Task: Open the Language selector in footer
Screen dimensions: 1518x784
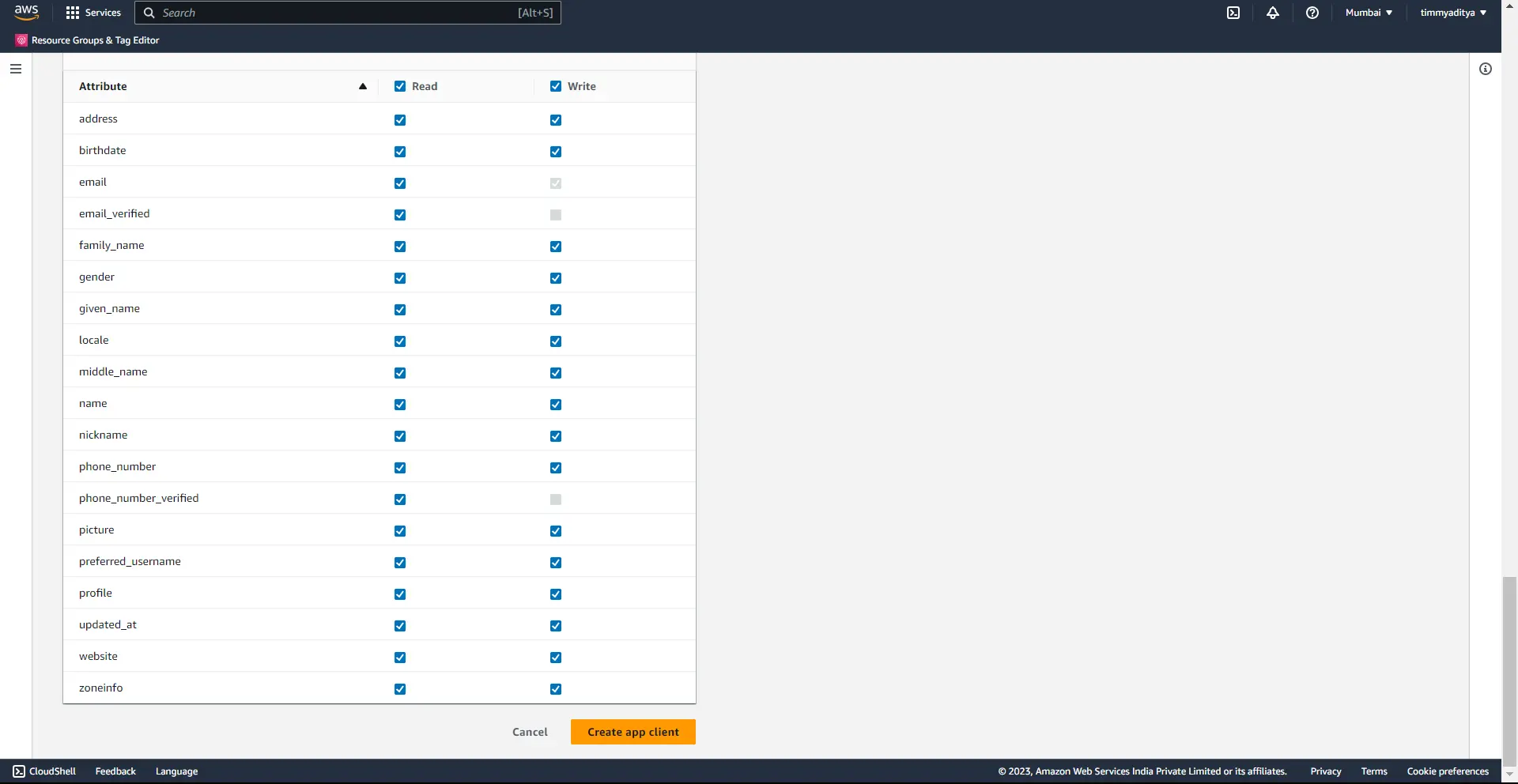Action: coord(177,771)
